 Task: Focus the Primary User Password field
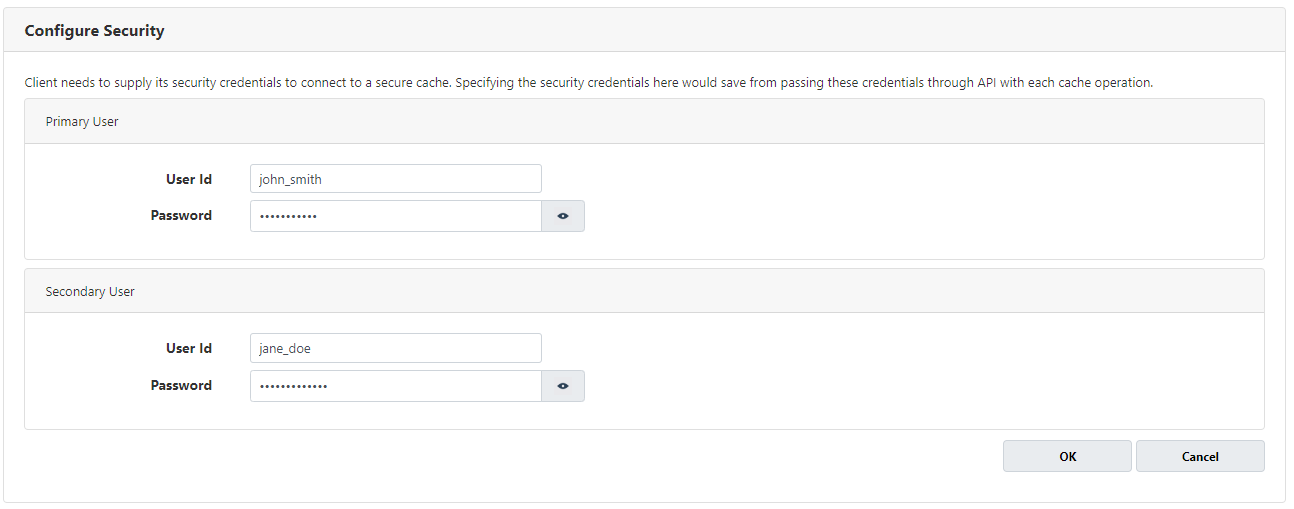(396, 216)
